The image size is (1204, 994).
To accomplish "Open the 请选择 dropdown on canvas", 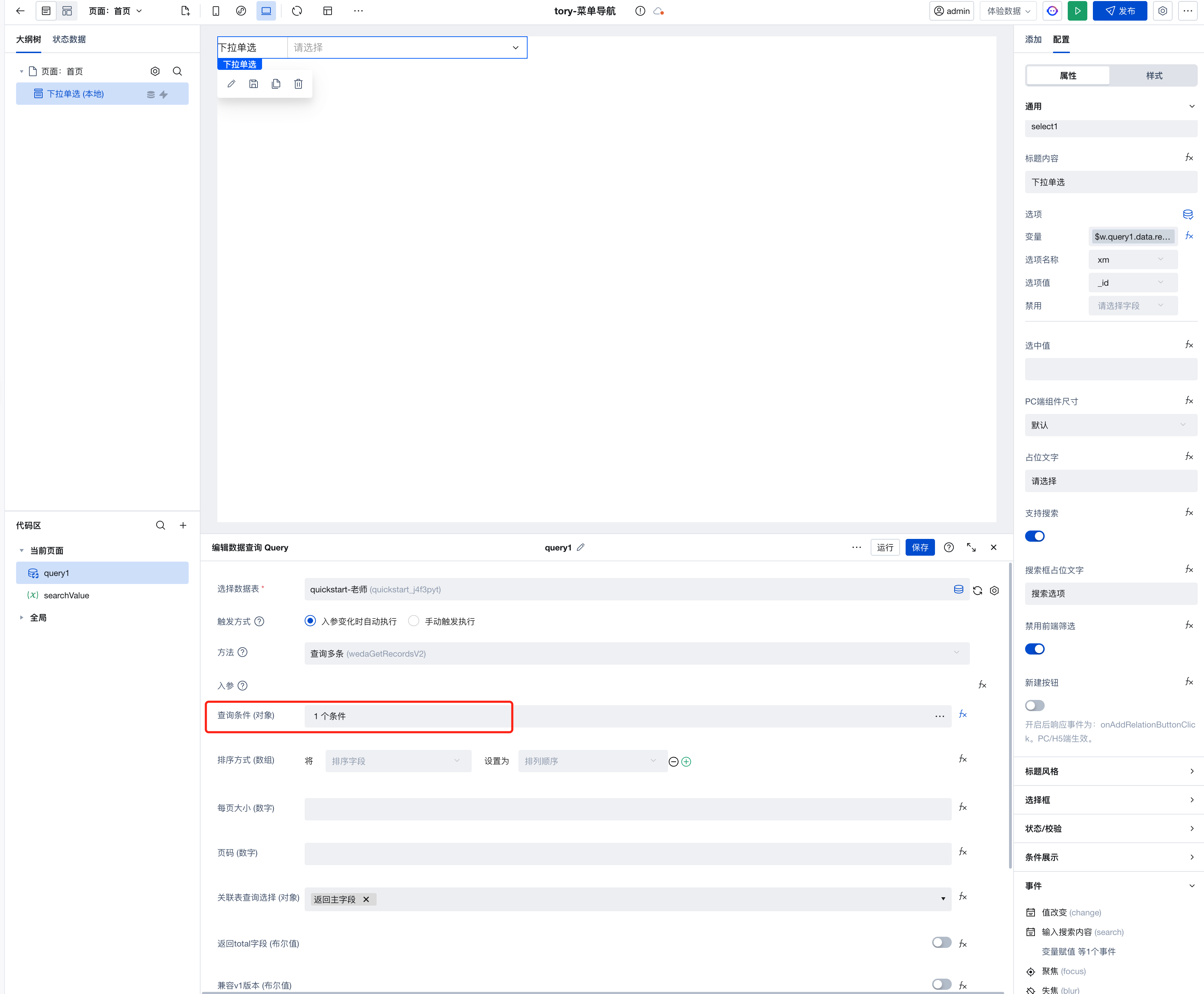I will pos(407,47).
